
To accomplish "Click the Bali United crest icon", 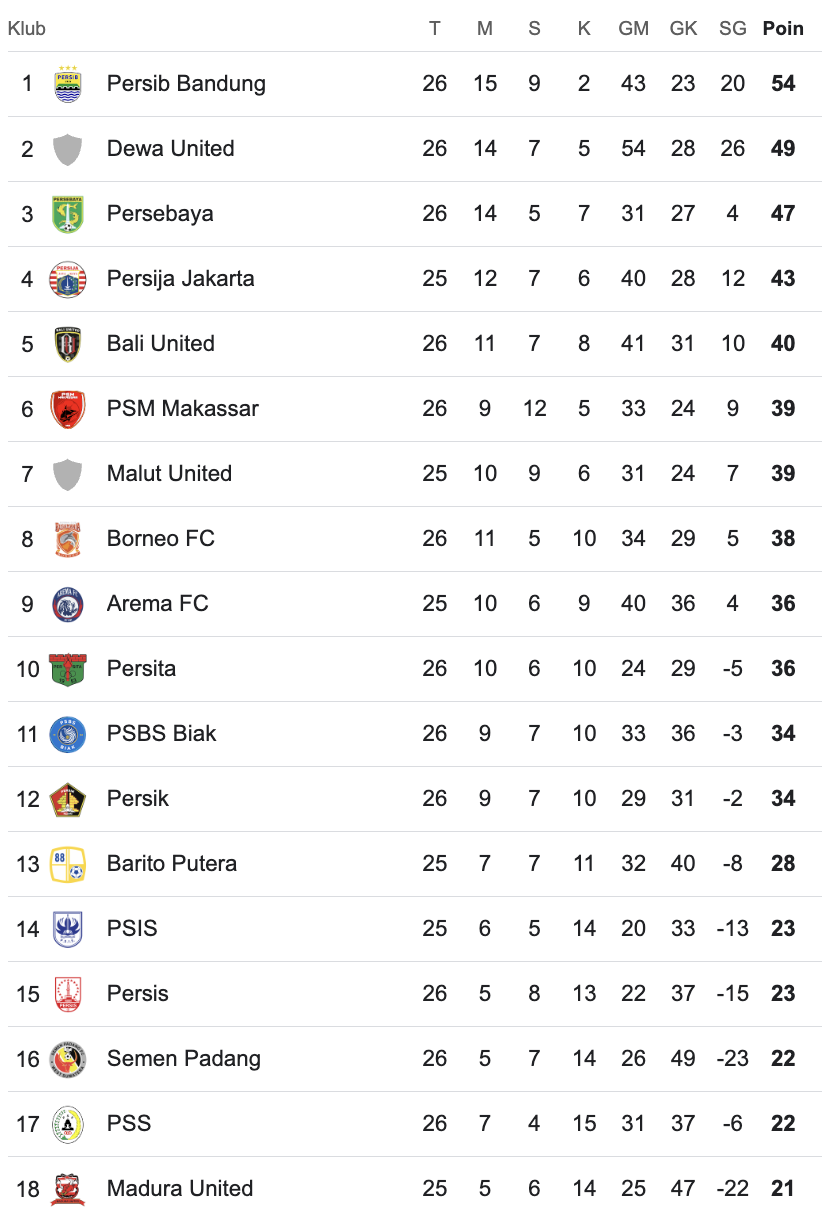I will [68, 344].
